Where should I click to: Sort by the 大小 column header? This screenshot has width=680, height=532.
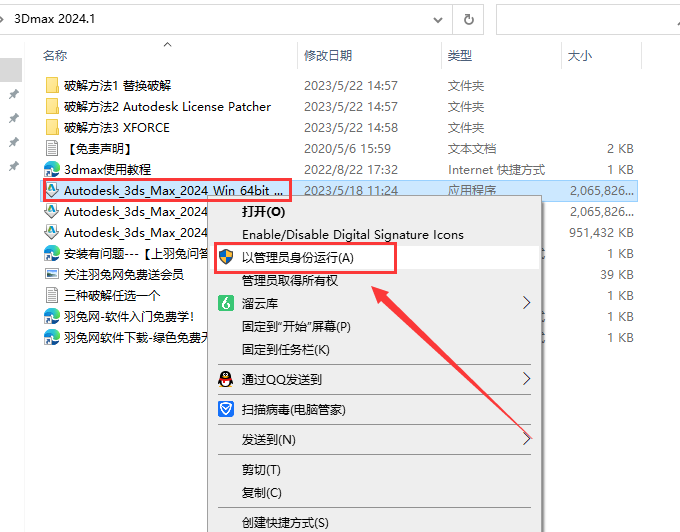pyautogui.click(x=579, y=55)
